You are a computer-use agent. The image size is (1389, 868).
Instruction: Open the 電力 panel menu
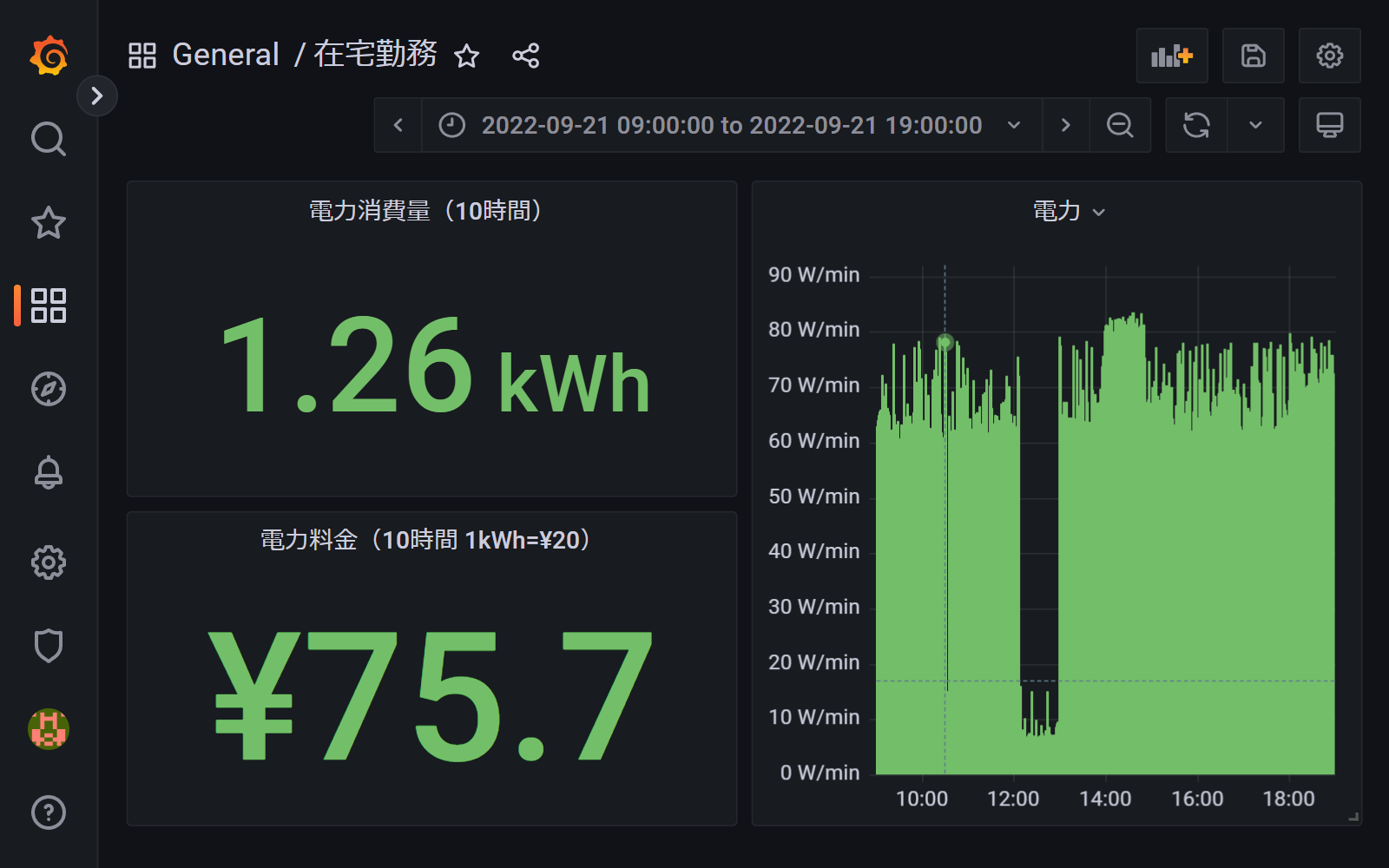[1100, 210]
